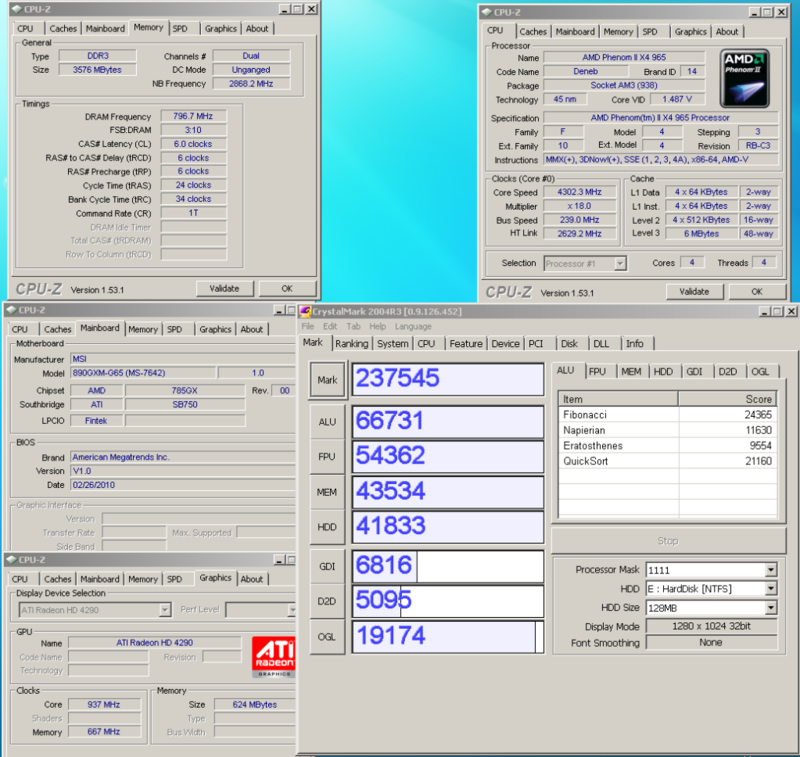Image resolution: width=800 pixels, height=757 pixels.
Task: Open the File menu in CrystalMark
Action: pyautogui.click(x=308, y=326)
